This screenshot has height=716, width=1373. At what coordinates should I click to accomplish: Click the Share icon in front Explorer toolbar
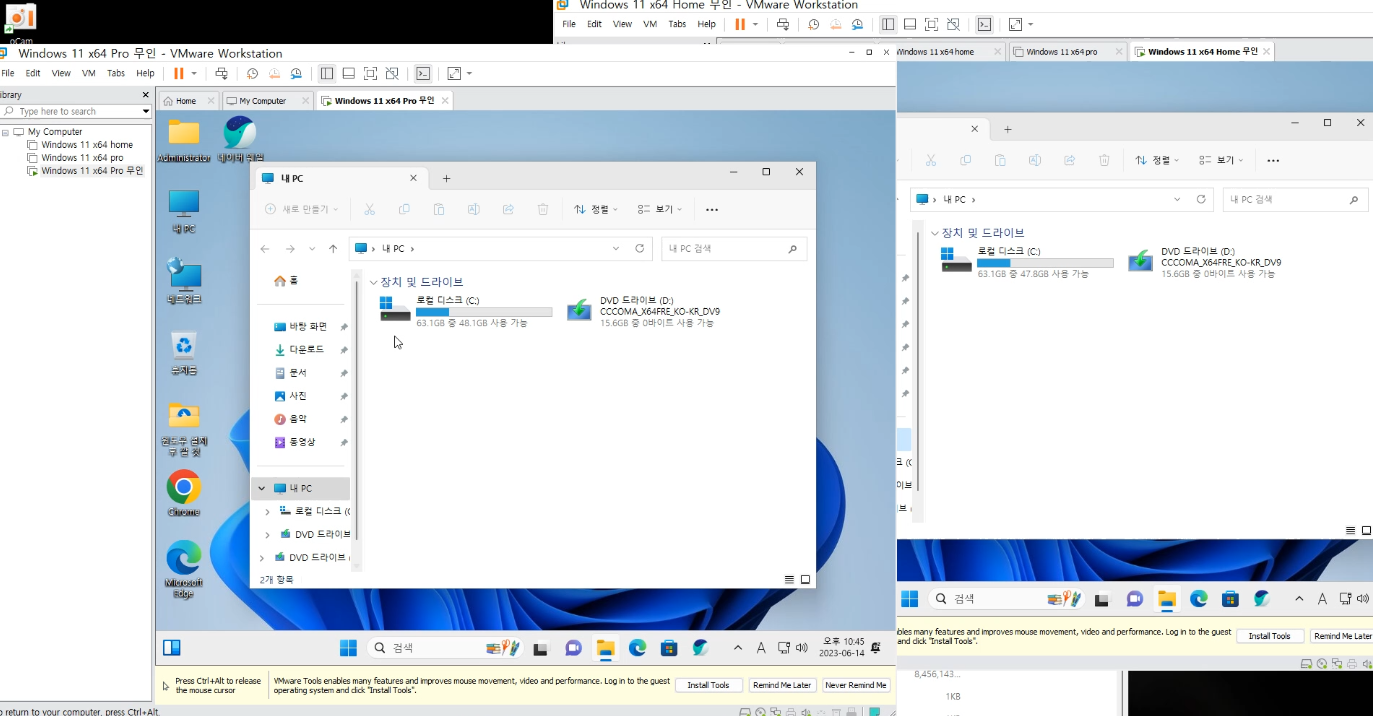point(508,209)
